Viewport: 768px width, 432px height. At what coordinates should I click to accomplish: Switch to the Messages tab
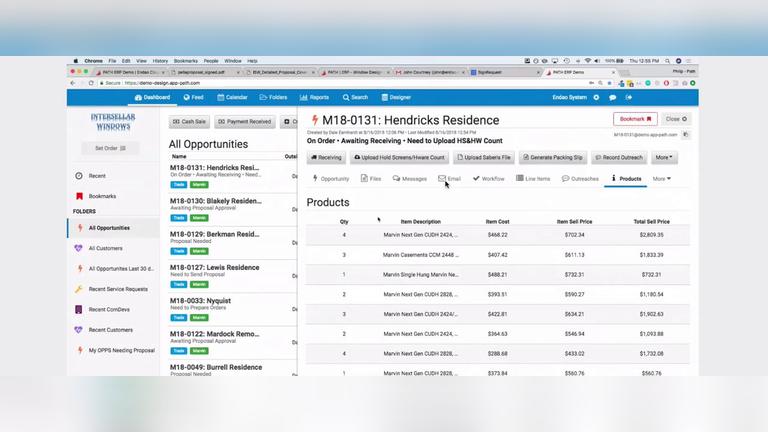[x=409, y=179]
